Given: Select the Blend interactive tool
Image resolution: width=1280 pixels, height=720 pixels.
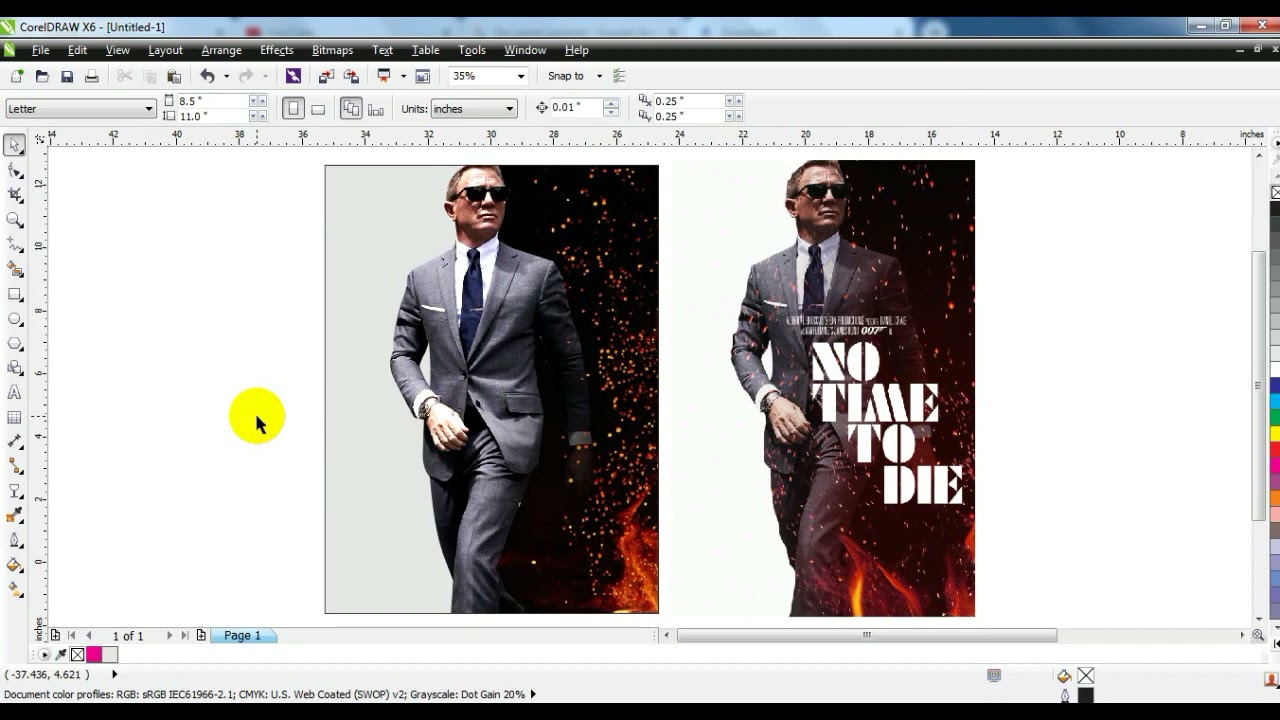Looking at the screenshot, I should [15, 491].
